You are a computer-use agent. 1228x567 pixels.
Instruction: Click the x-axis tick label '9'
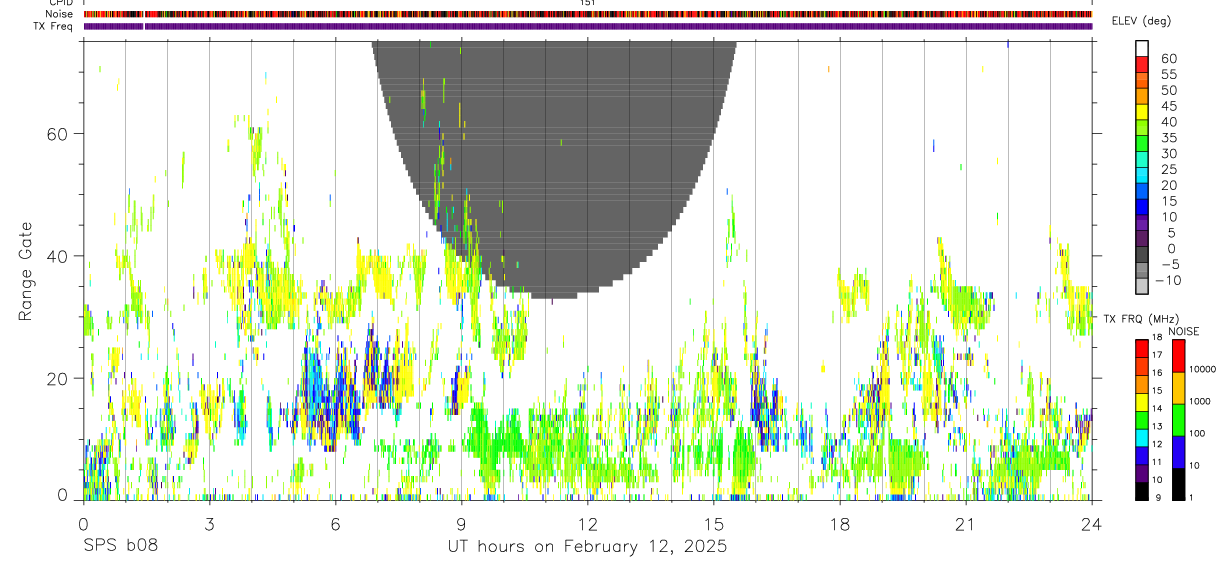click(x=461, y=524)
